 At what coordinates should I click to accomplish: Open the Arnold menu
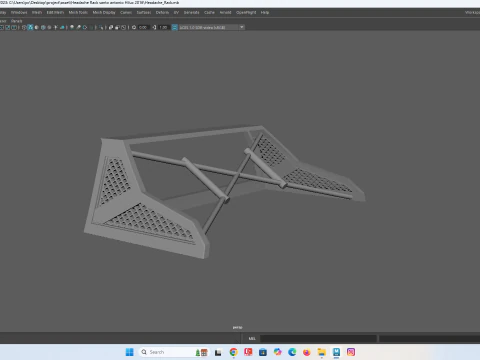(225, 12)
